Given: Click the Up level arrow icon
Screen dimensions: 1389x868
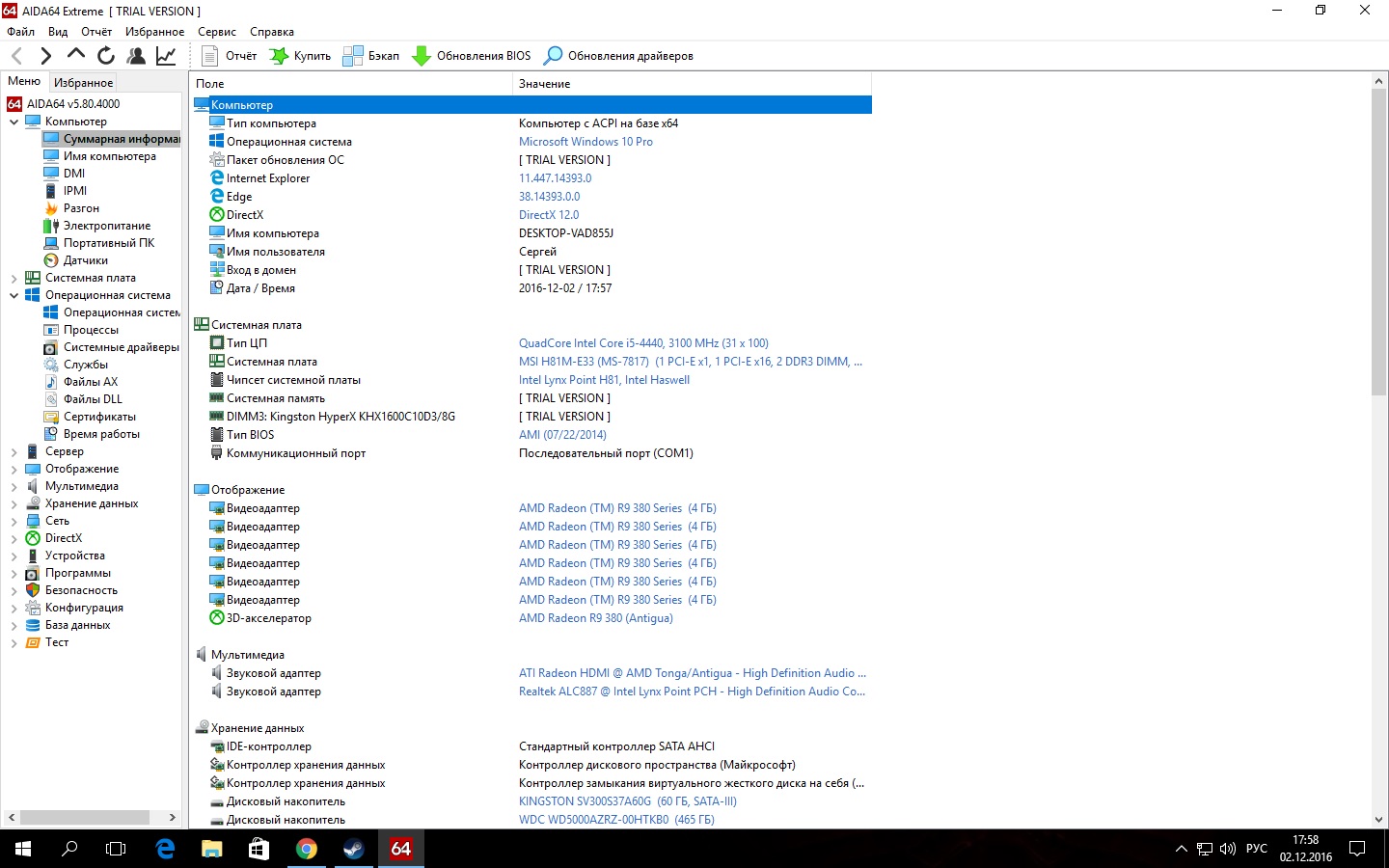Looking at the screenshot, I should pyautogui.click(x=75, y=56).
